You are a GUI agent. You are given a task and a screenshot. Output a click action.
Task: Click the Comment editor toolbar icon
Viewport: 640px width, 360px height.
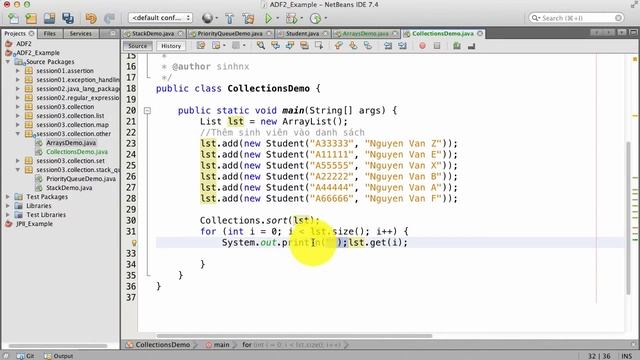tap(457, 46)
